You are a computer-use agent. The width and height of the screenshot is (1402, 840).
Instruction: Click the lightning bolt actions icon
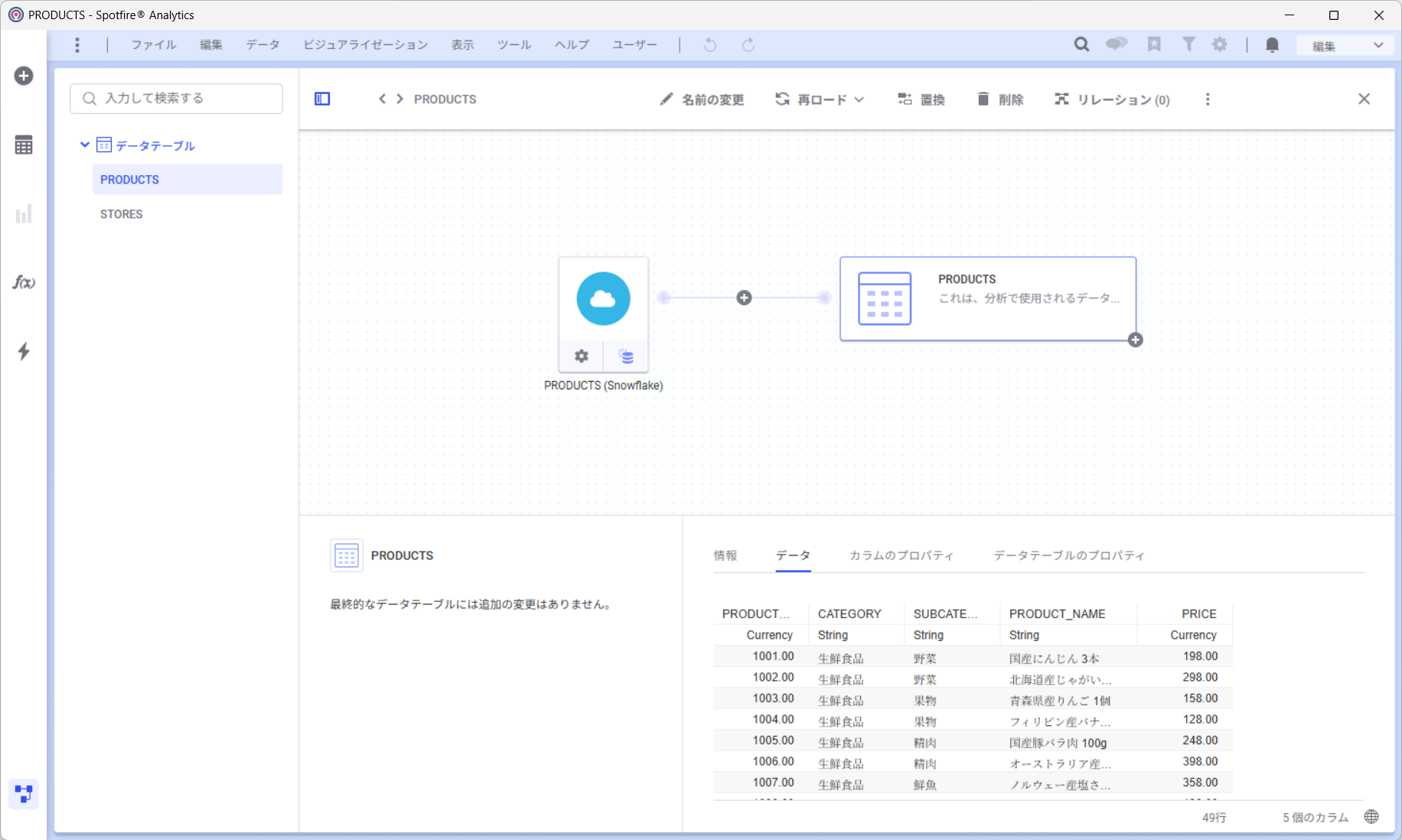[24, 351]
